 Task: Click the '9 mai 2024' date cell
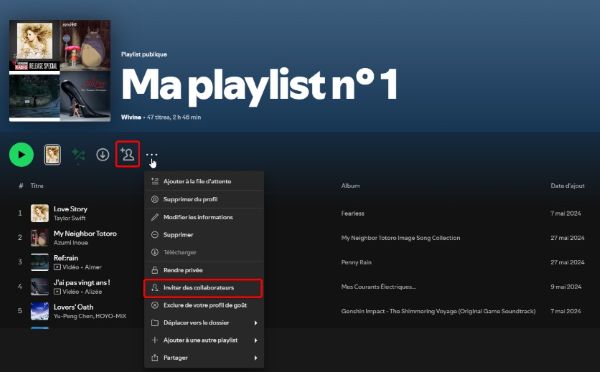click(566, 287)
